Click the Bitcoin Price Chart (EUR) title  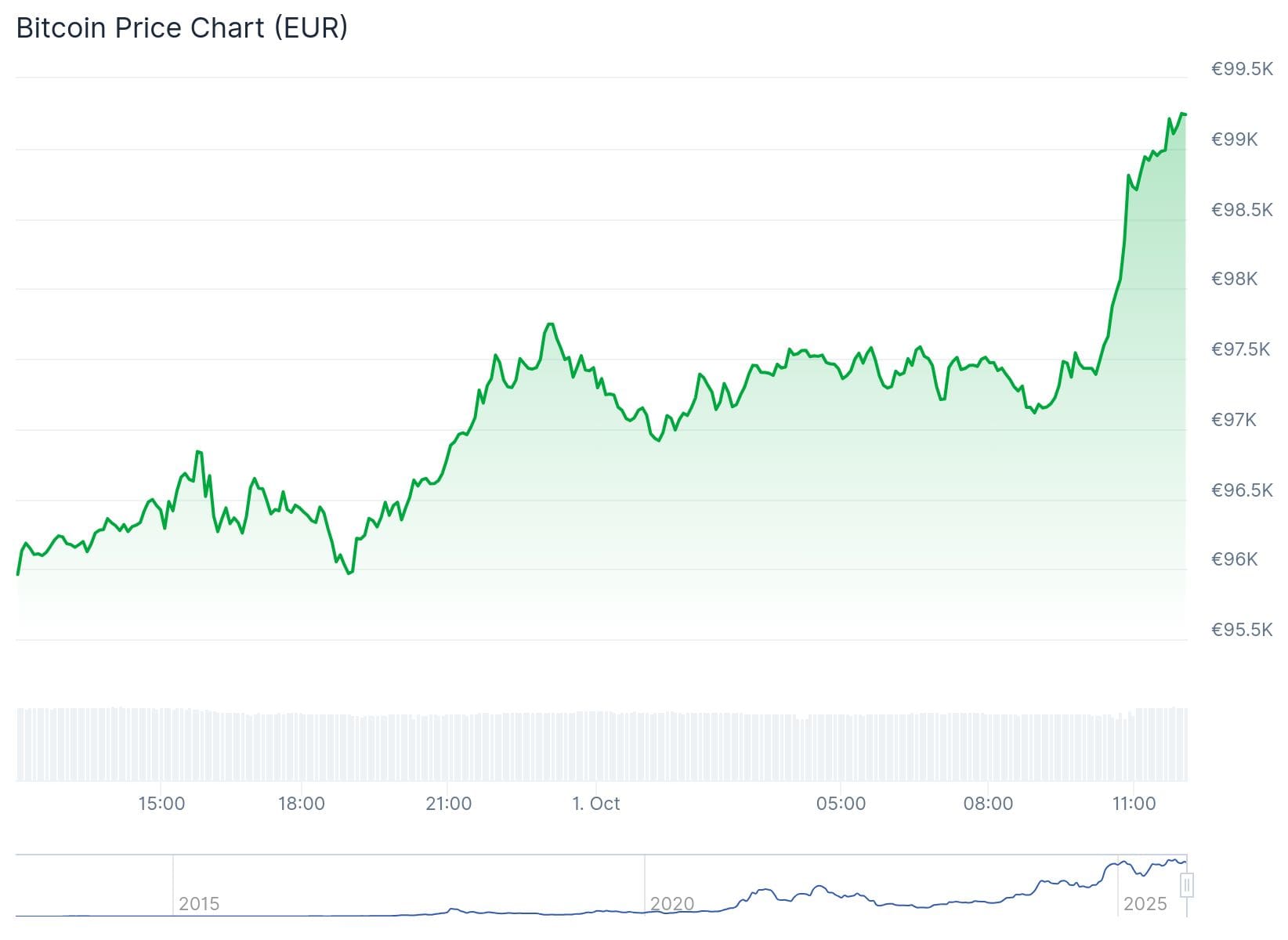(x=182, y=28)
